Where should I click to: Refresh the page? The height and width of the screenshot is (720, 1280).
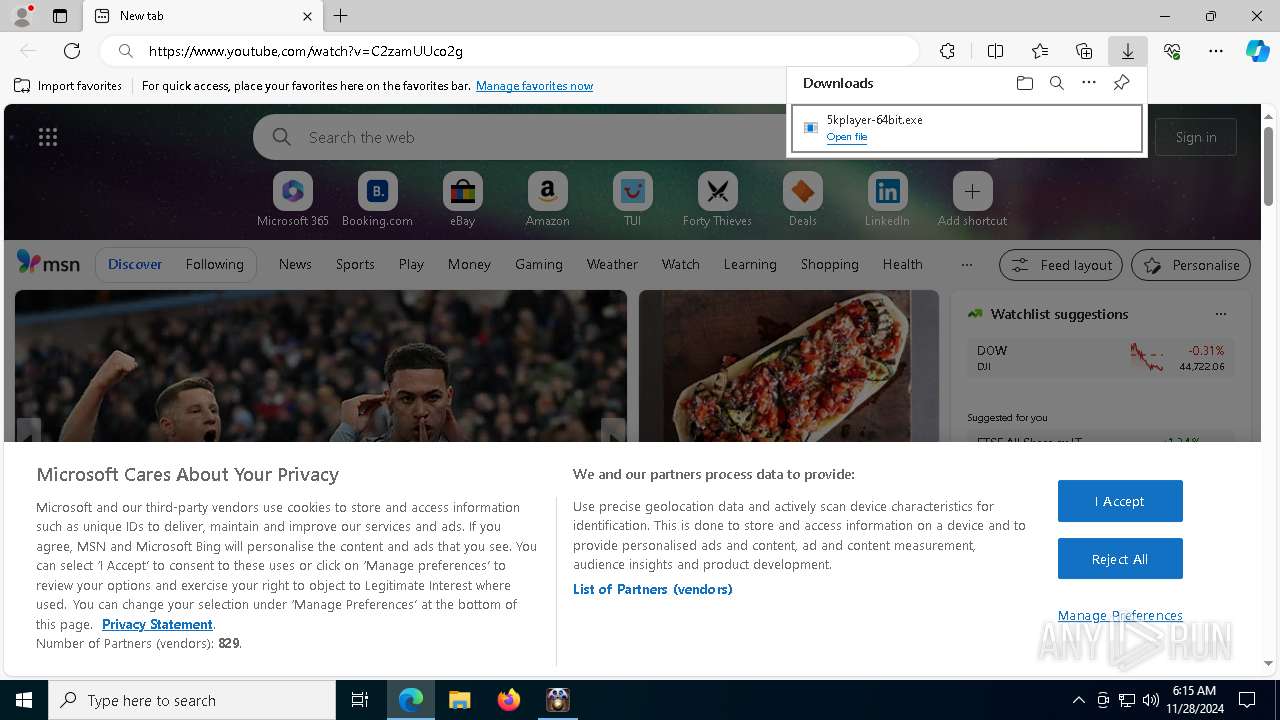pyautogui.click(x=72, y=51)
